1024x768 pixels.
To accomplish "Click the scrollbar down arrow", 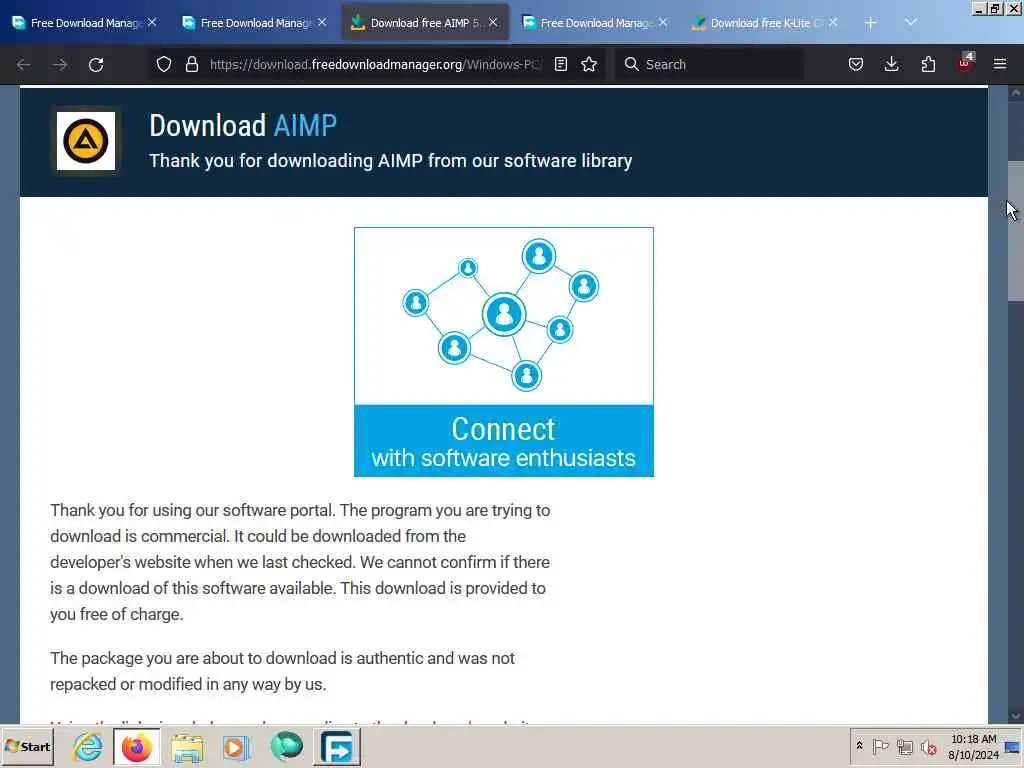I will click(1015, 716).
